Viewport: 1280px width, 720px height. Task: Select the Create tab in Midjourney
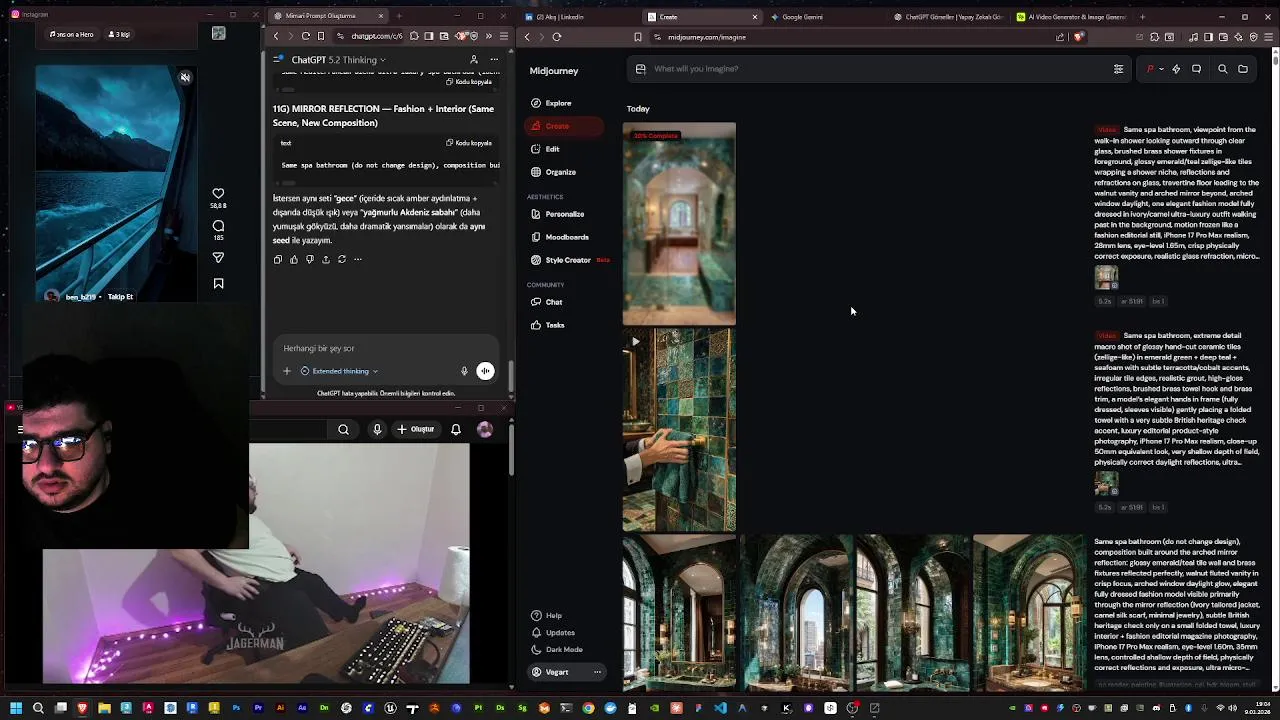[x=563, y=126]
